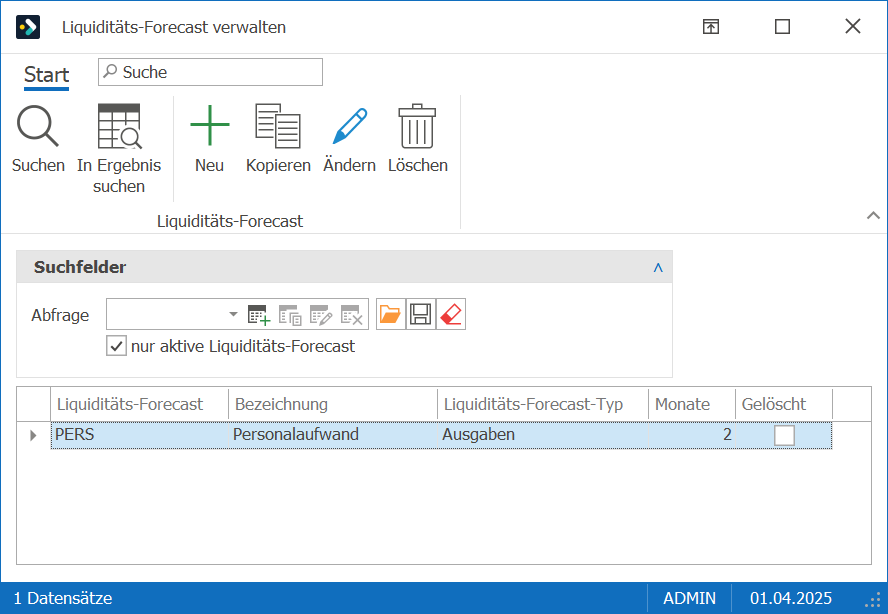Add new query with table-plus icon

point(259,314)
